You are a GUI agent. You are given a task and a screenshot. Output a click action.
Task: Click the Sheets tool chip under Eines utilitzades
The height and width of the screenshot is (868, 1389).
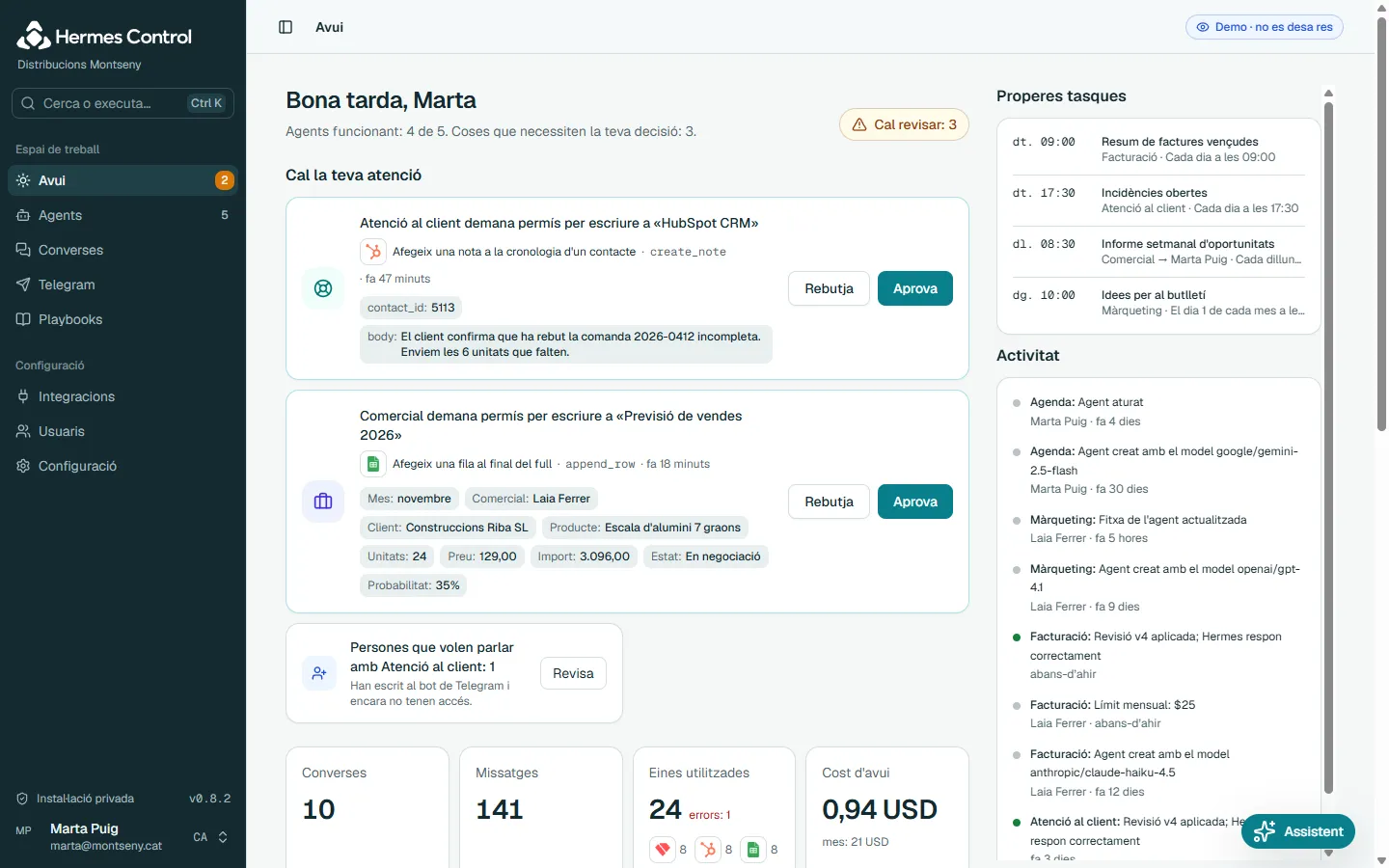click(753, 850)
